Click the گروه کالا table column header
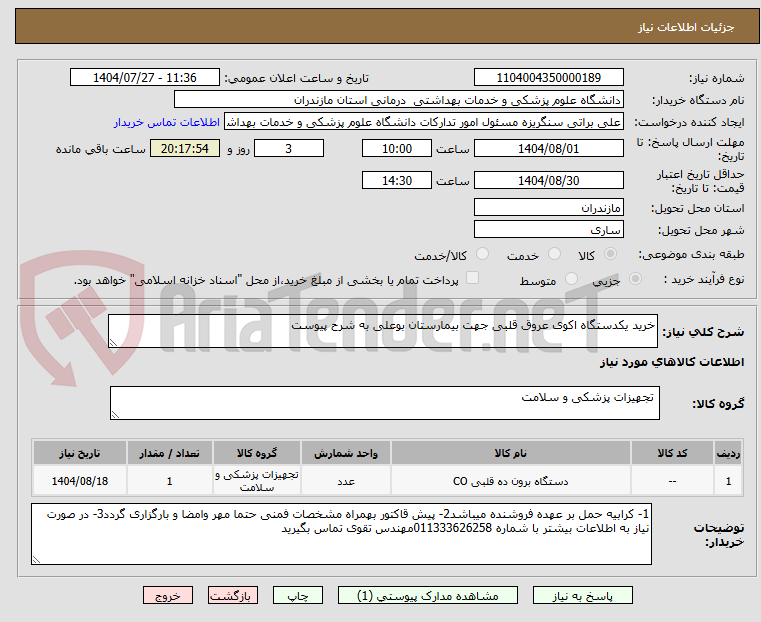761x622 pixels. [257, 453]
